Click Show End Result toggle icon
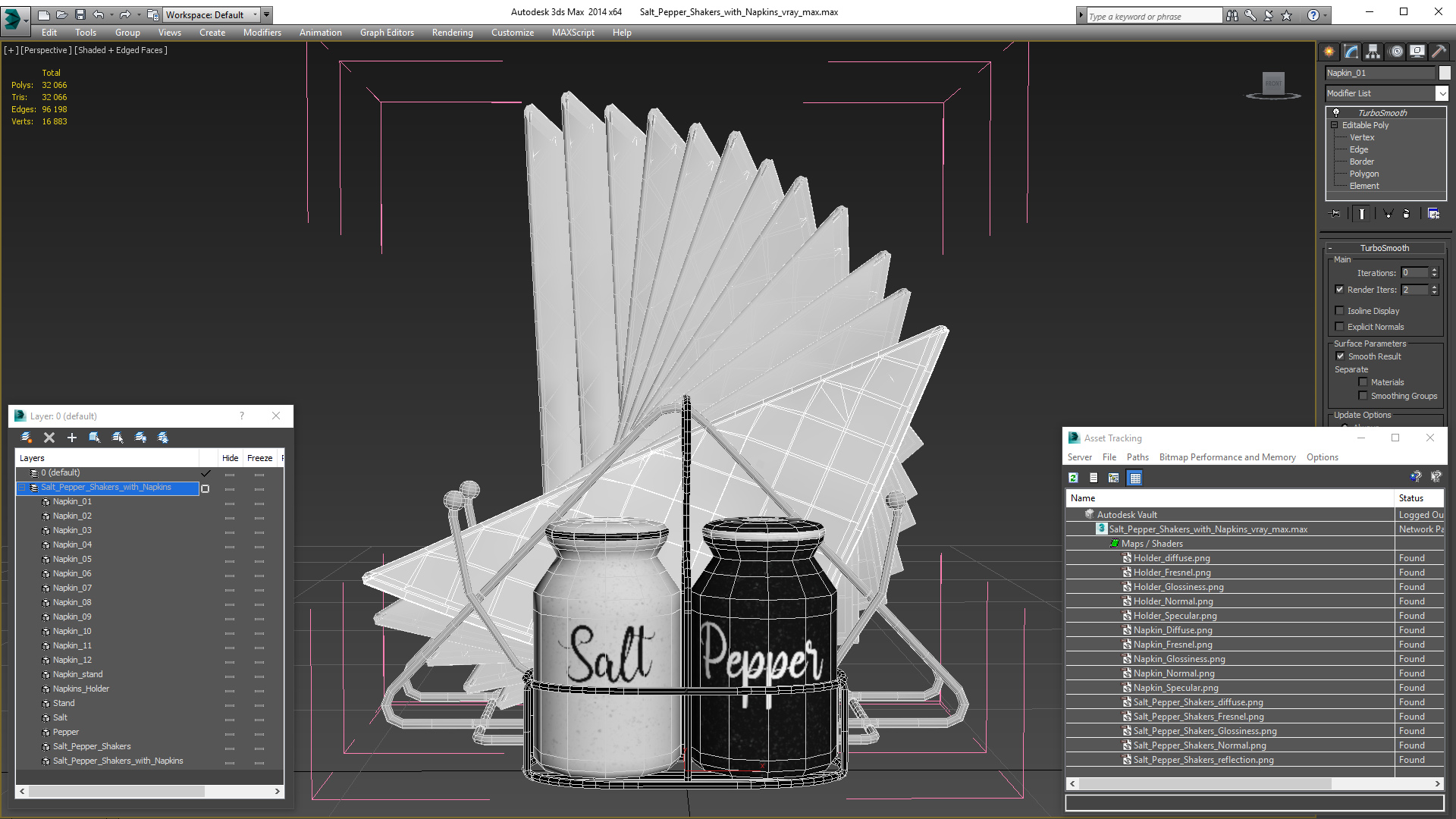Viewport: 1456px width, 819px height. pos(1362,214)
